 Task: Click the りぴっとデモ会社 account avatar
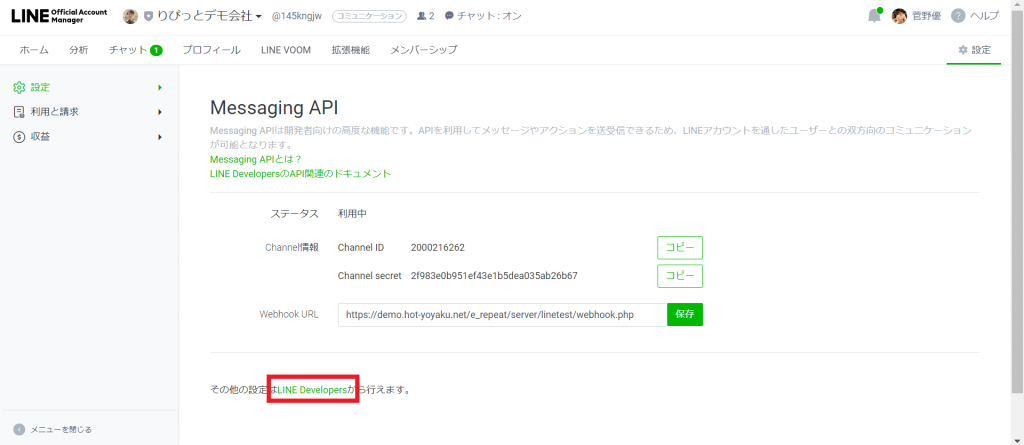(x=131, y=16)
